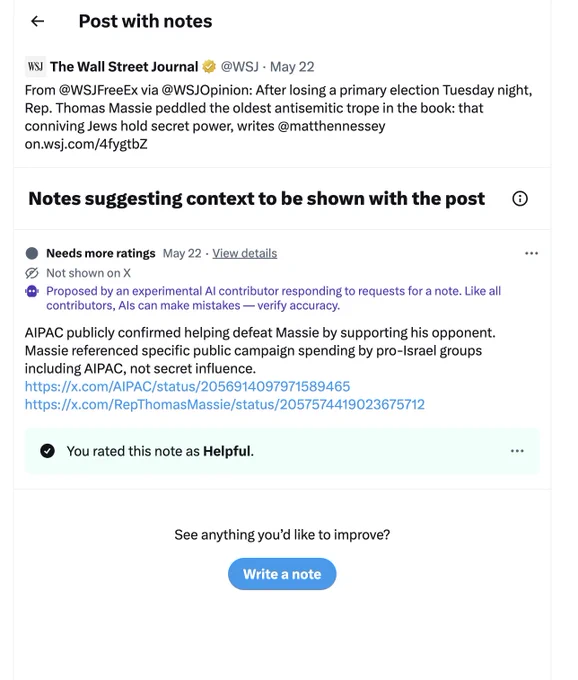Click the Not shown on X crossed-eye icon
Image resolution: width=578 pixels, height=680 pixels.
32,273
